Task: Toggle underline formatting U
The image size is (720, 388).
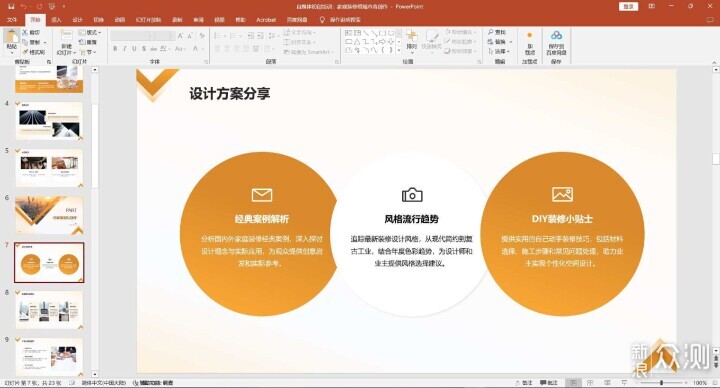Action: point(134,49)
